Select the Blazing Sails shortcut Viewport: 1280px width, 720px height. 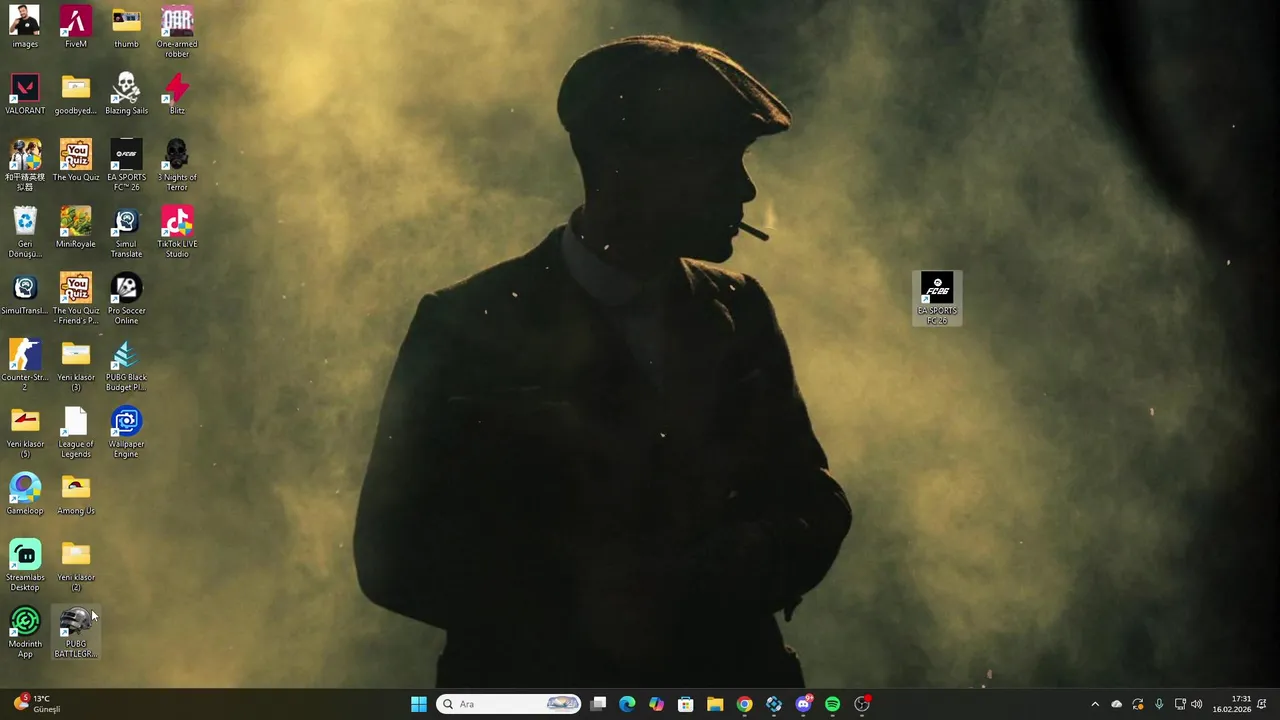click(126, 94)
